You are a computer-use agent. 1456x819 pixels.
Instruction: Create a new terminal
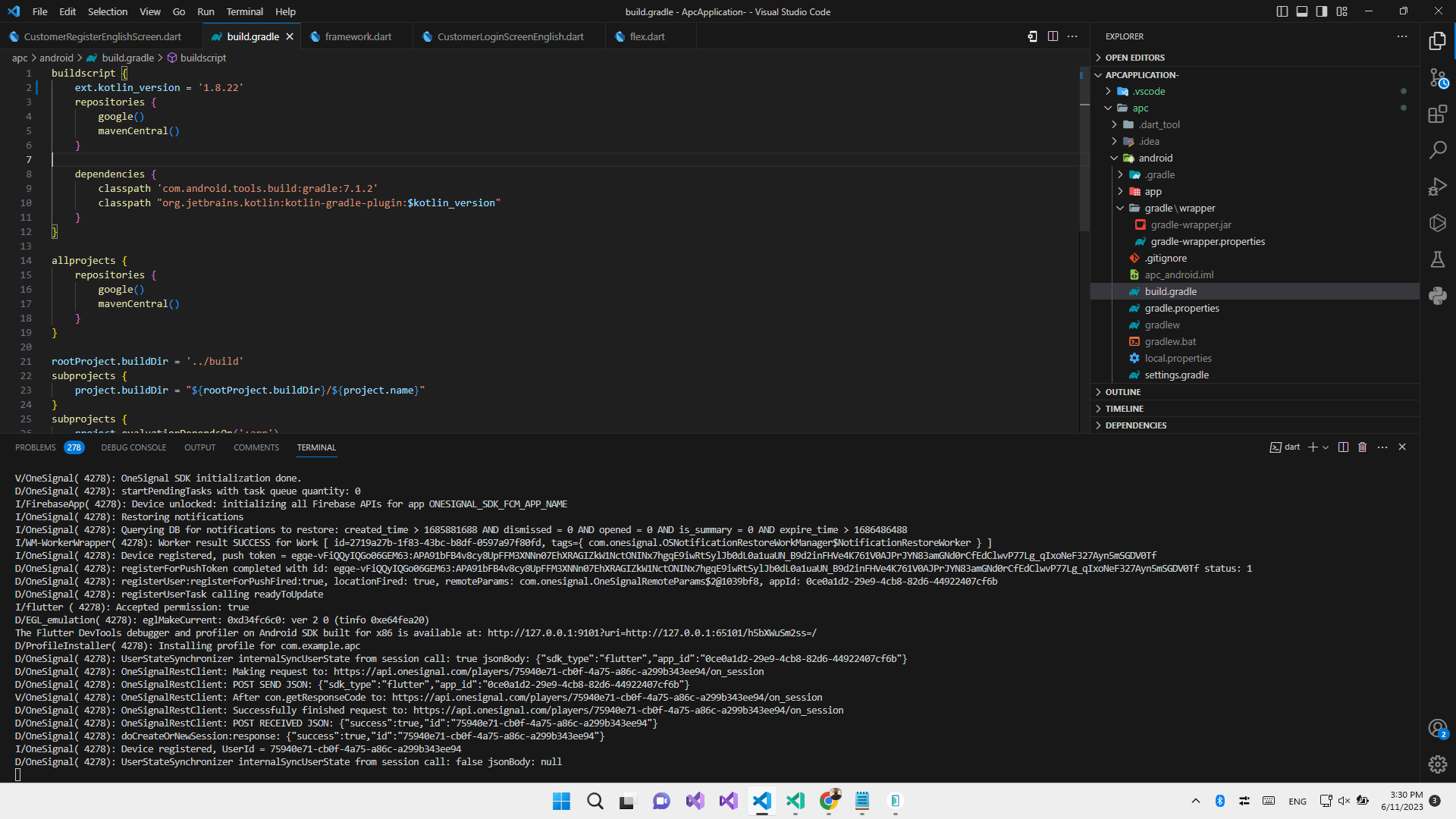1313,447
